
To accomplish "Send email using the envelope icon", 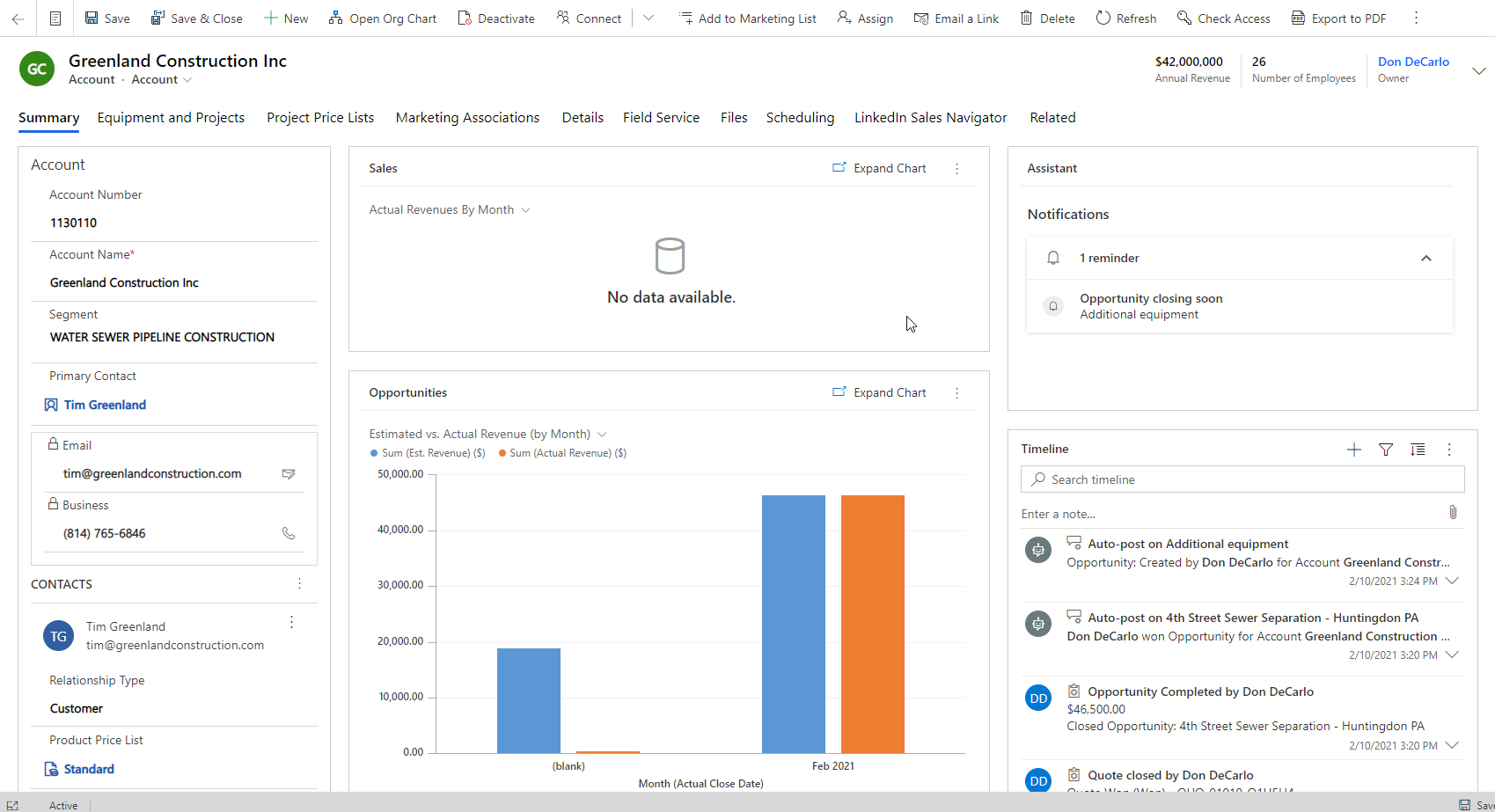I will tap(289, 473).
